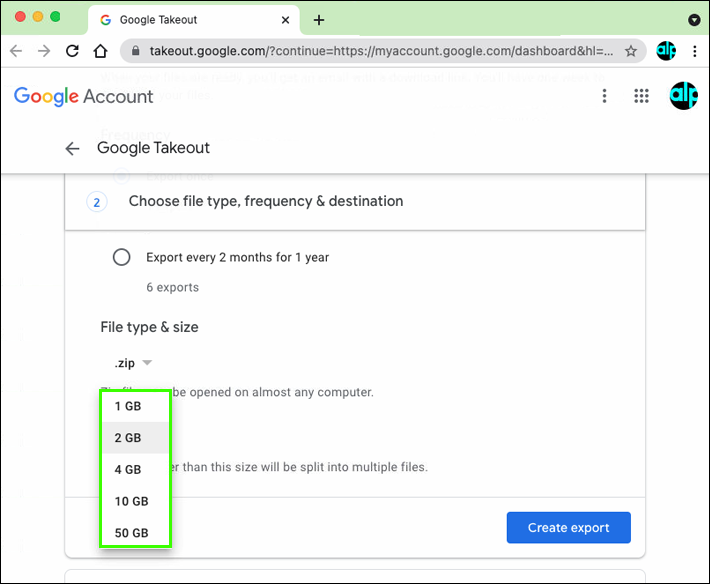Select Export every 2 months radio button
Image resolution: width=710 pixels, height=584 pixels.
(x=122, y=257)
